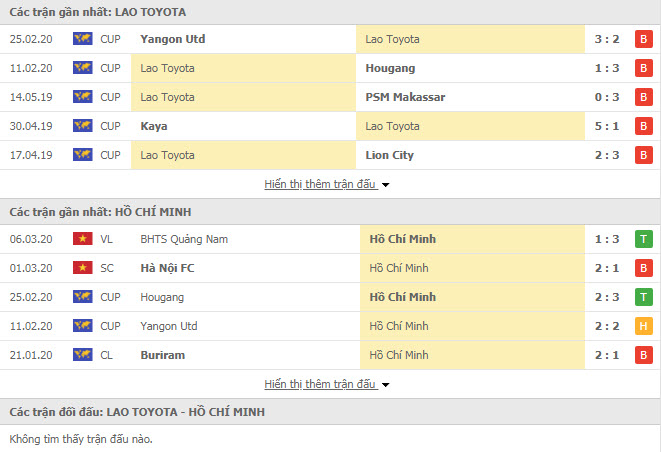Viewport: 661px width, 452px height.
Task: Click the green T badge for BHTS Quảng Nam match
Action: 643,239
